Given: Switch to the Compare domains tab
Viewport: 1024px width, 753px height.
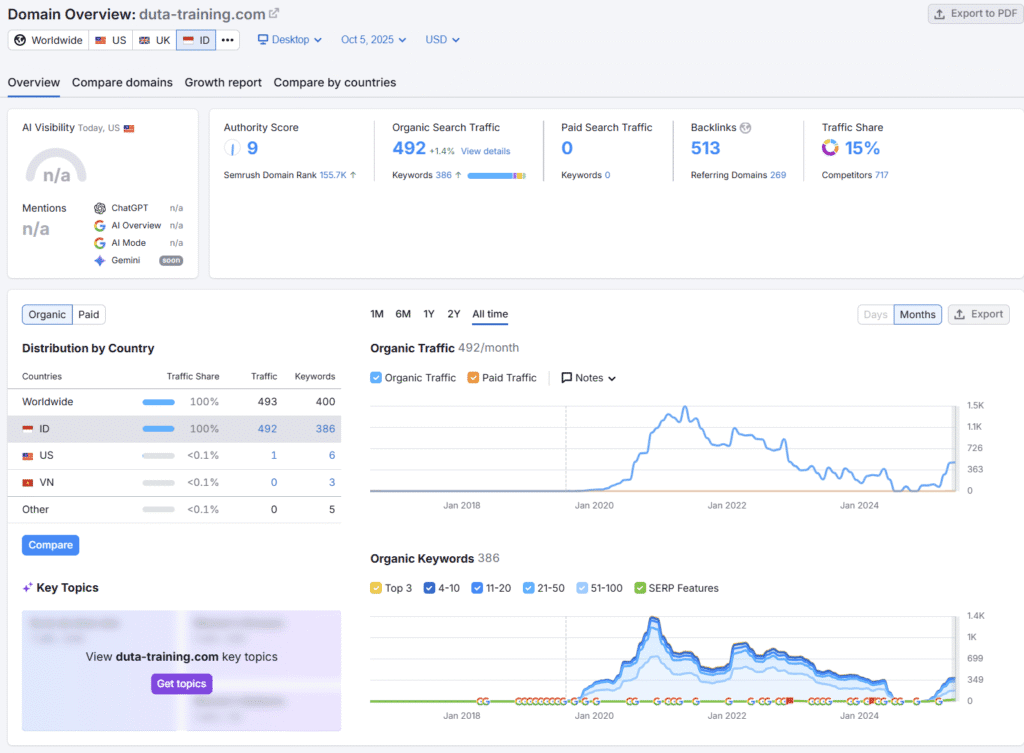Looking at the screenshot, I should 122,82.
